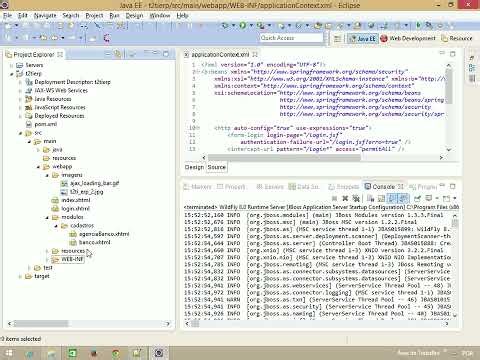Toggle Show Console on standard out
Screen dimensions: 480x360
392,199
